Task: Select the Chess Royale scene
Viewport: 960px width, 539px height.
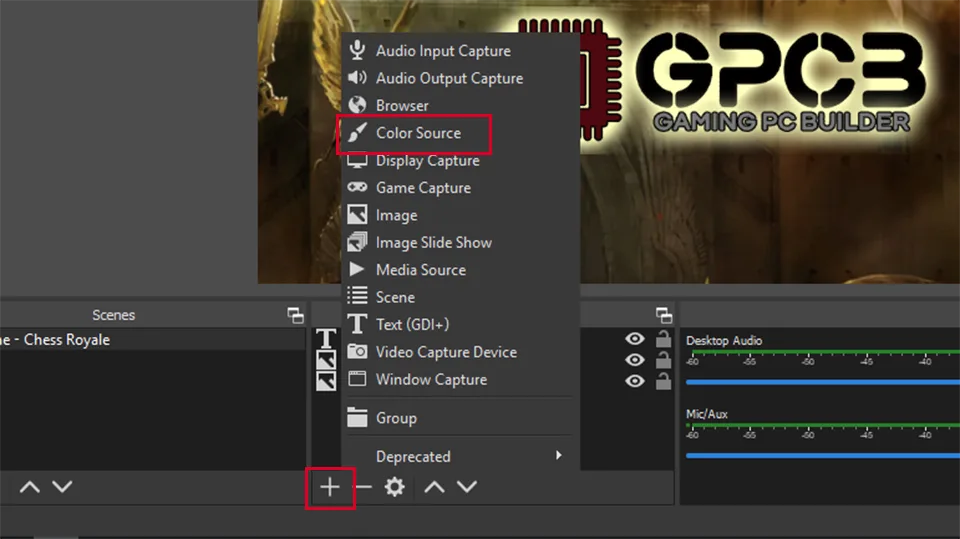Action: 152,340
